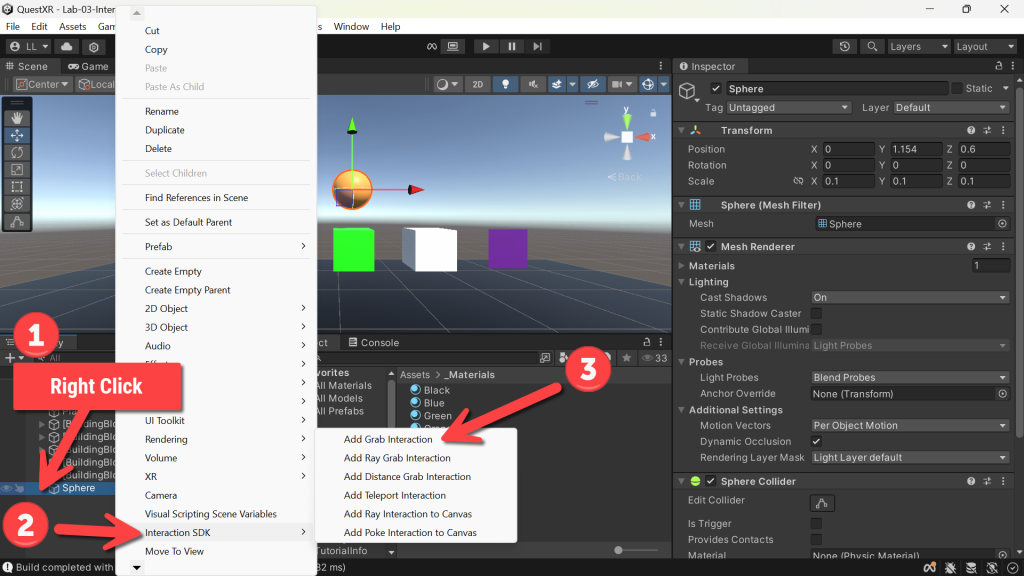1024x576 pixels.
Task: Click the Sphere name input field
Action: [837, 89]
